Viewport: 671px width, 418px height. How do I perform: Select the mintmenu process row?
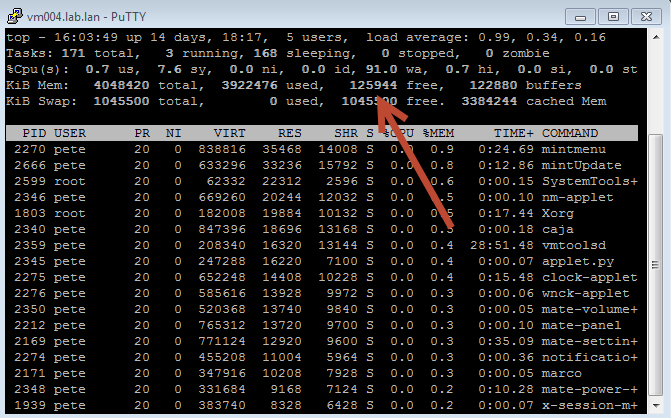tap(320, 149)
